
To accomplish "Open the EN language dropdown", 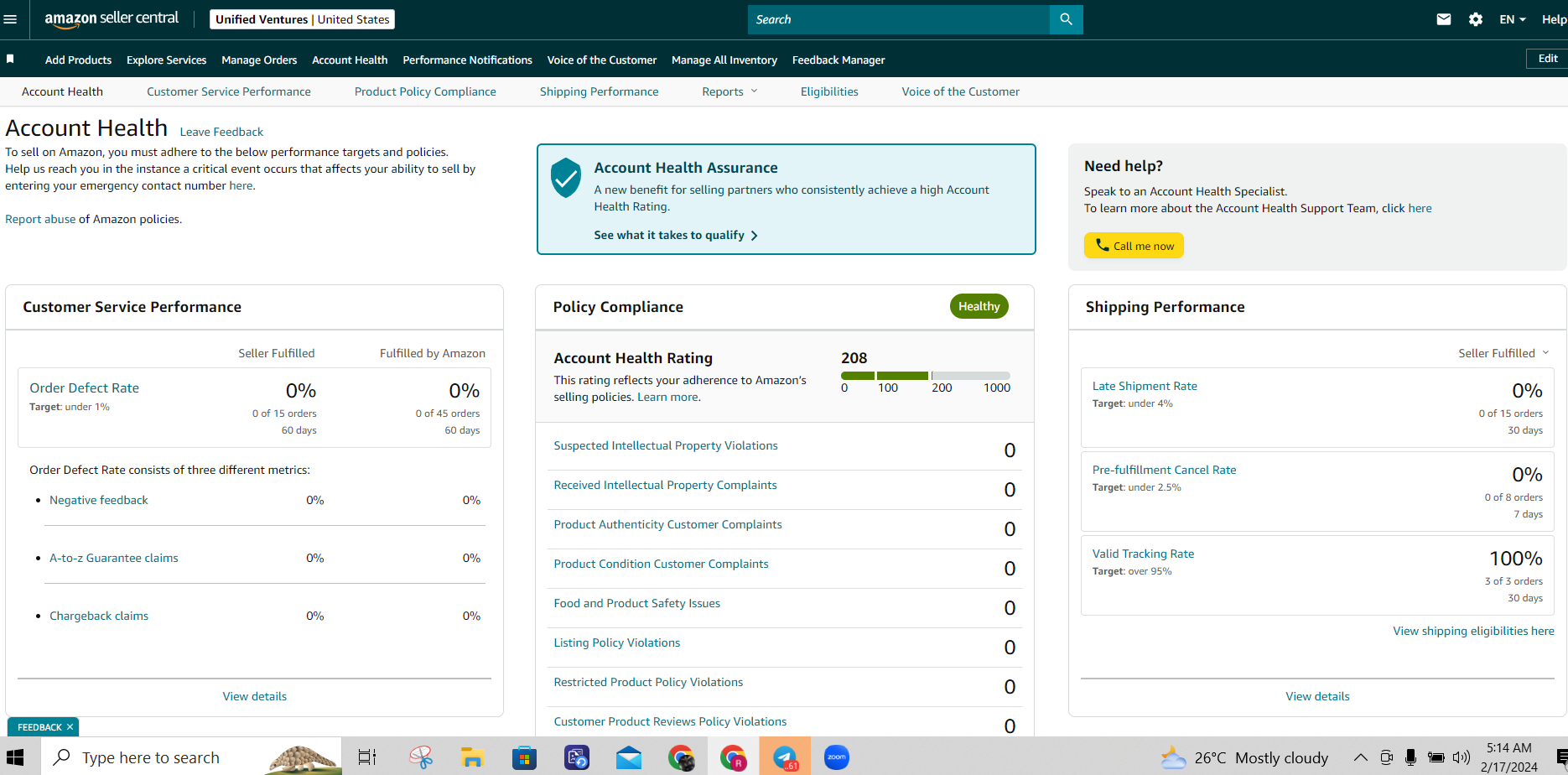I will click(x=1513, y=19).
